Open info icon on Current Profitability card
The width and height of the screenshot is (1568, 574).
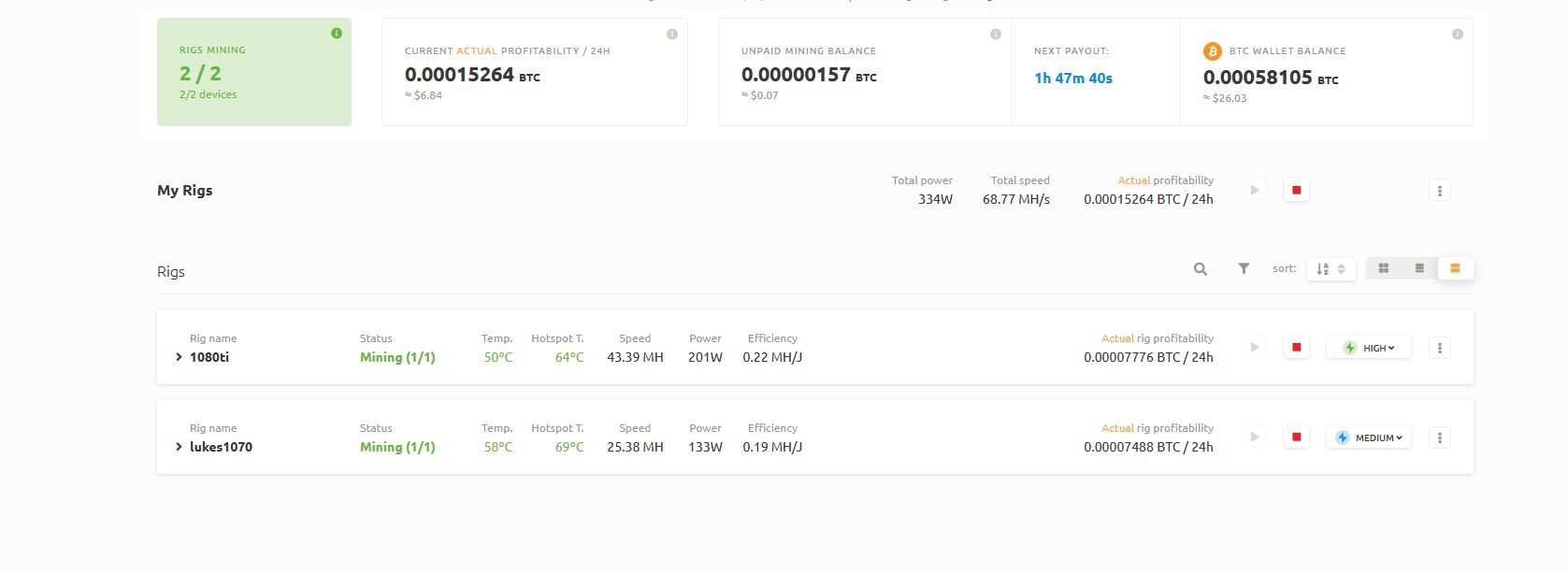coord(671,35)
